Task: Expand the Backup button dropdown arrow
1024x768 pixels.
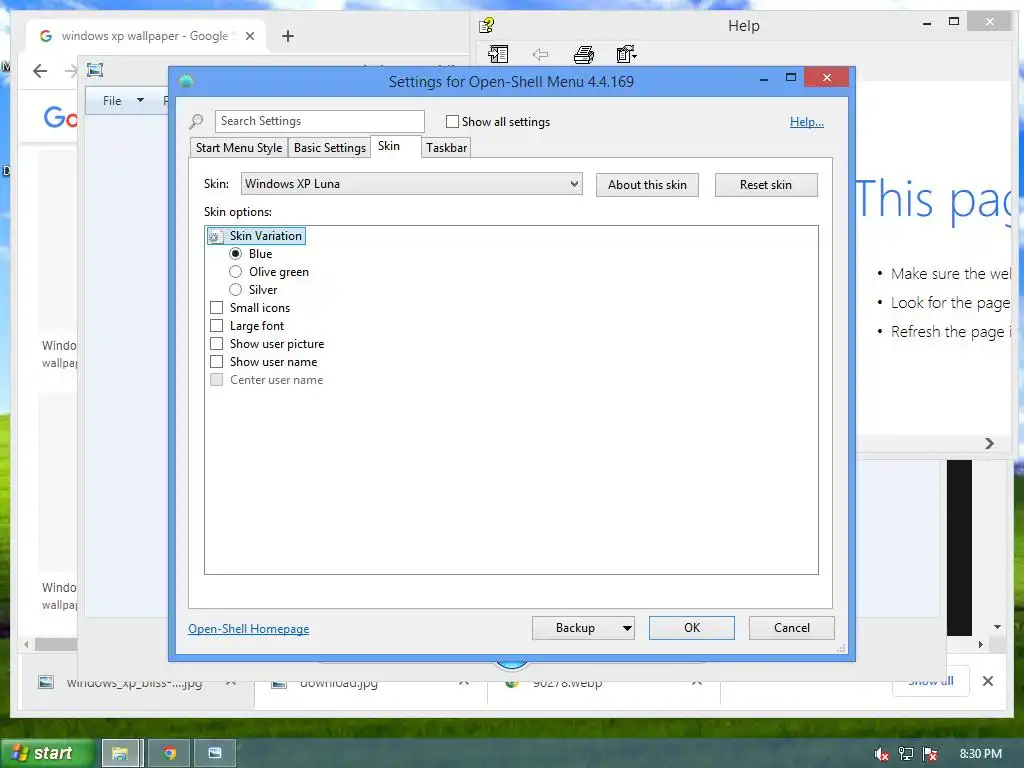Action: click(x=627, y=628)
